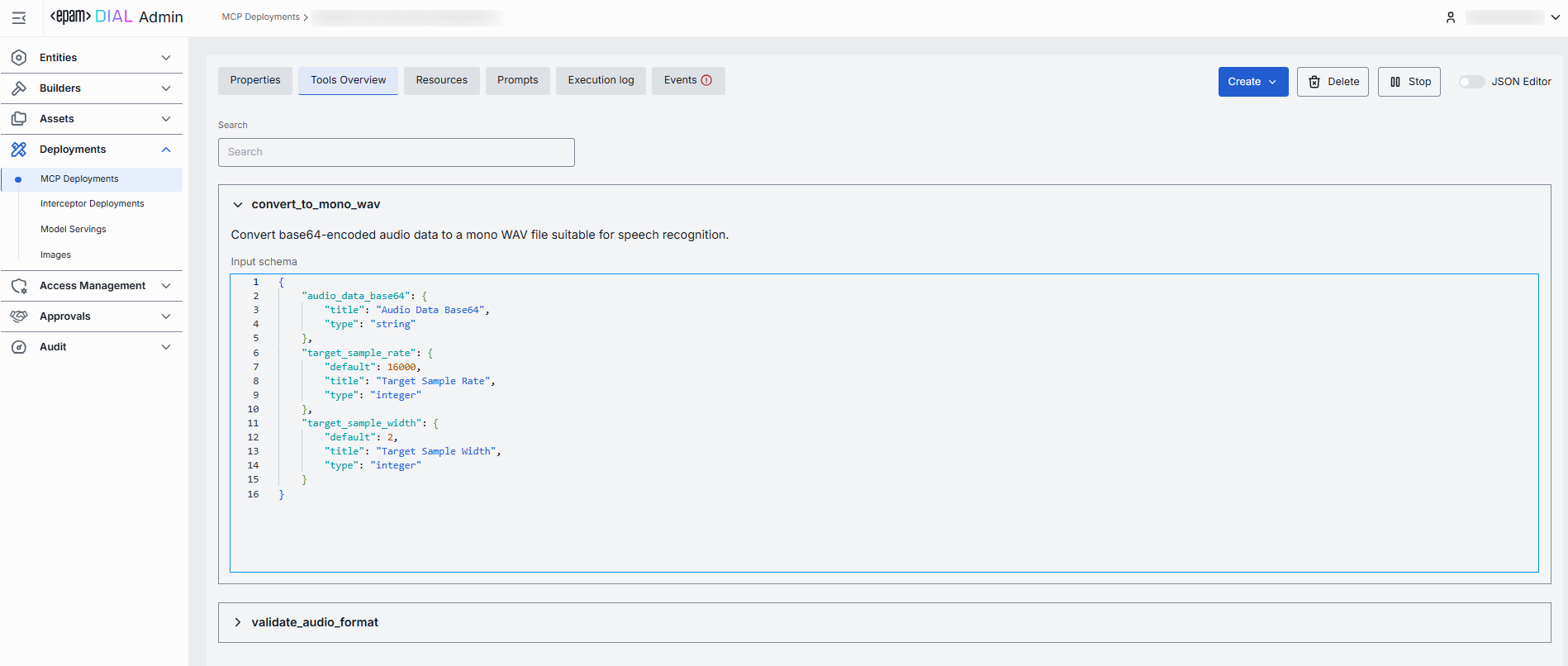Open the user account dropdown chevron
Viewport: 1568px width, 666px height.
(x=1555, y=17)
